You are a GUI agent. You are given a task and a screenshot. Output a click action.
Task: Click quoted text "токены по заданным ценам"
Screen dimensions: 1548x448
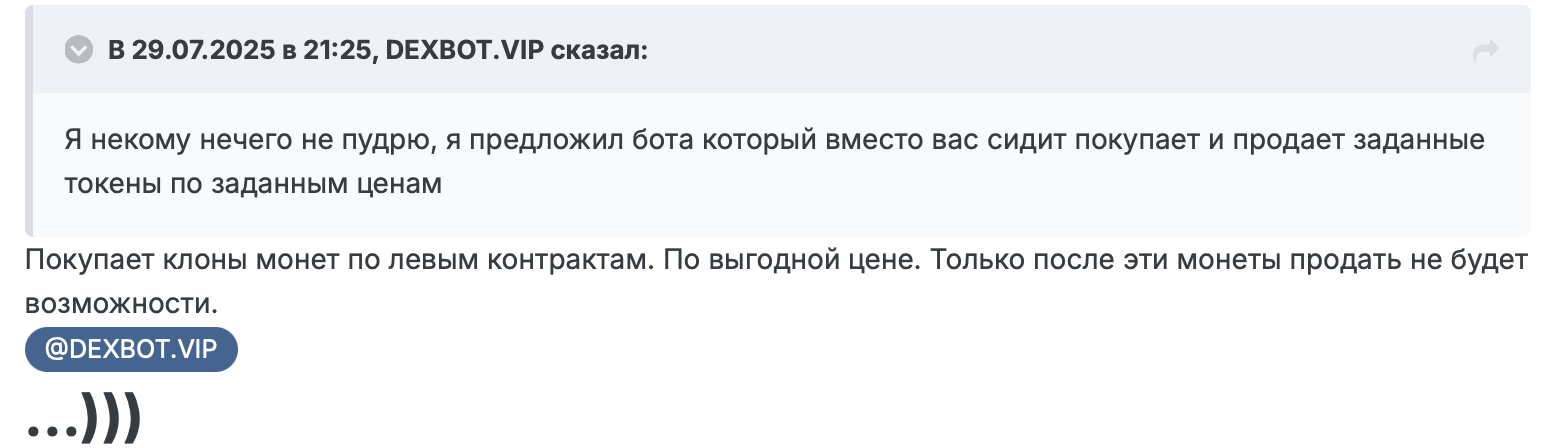(252, 185)
